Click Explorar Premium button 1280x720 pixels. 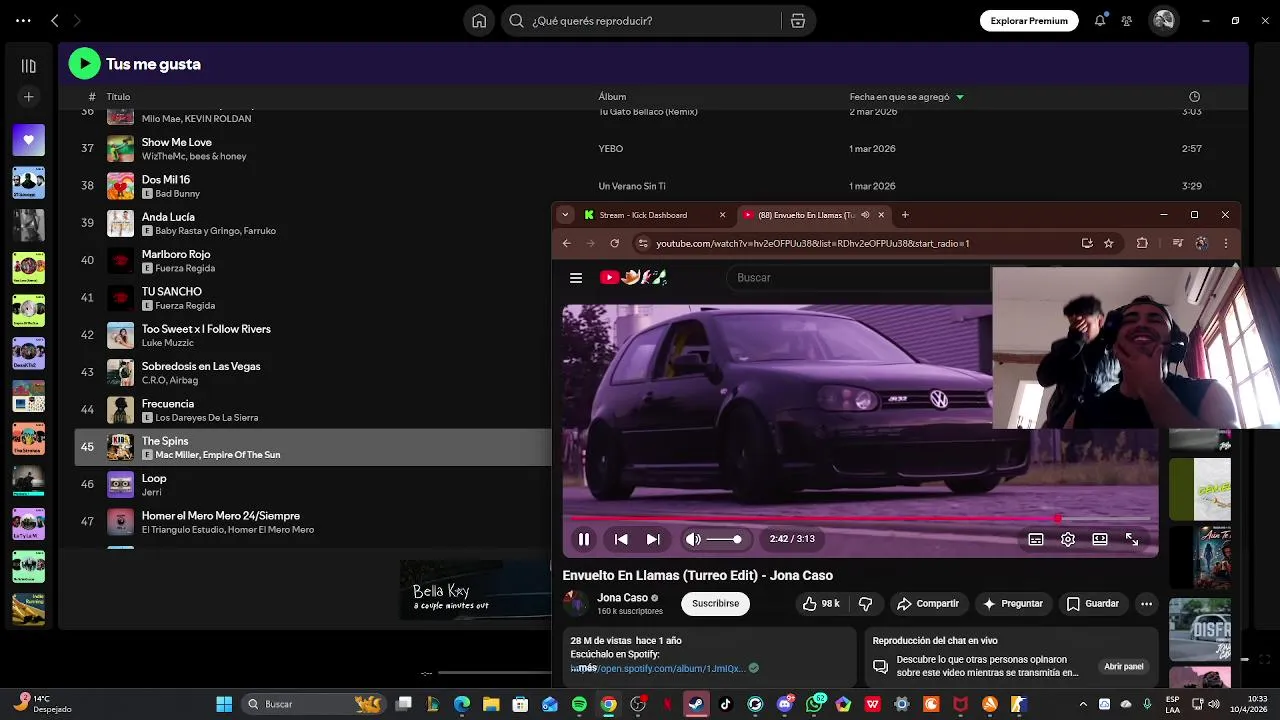pos(1029,21)
